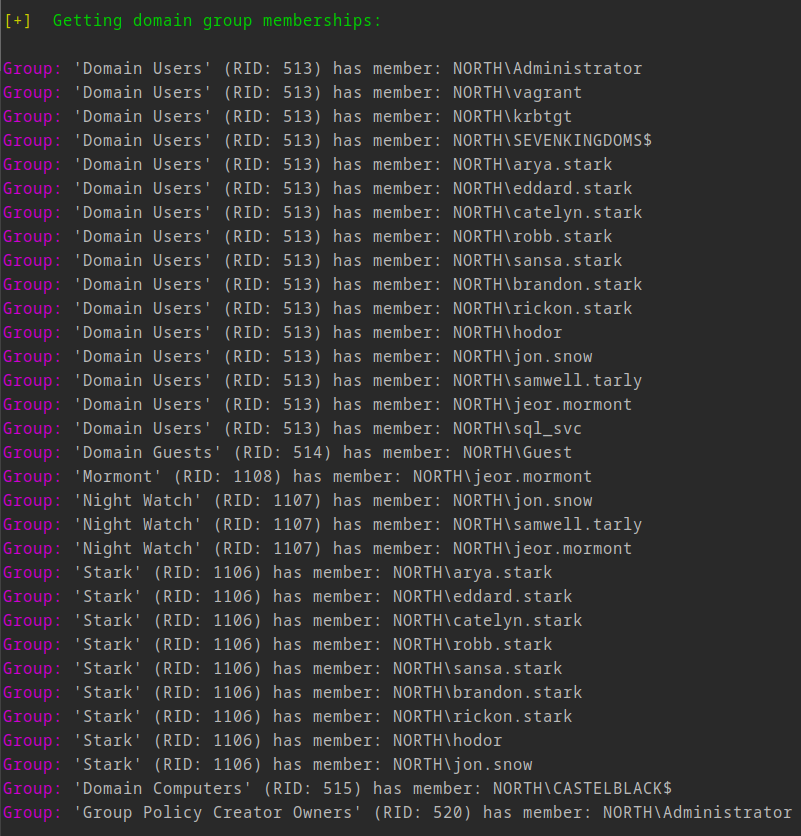The height and width of the screenshot is (836, 801).
Task: Select the Stark group line for NORTH\arya.stark
Action: pyautogui.click(x=278, y=573)
